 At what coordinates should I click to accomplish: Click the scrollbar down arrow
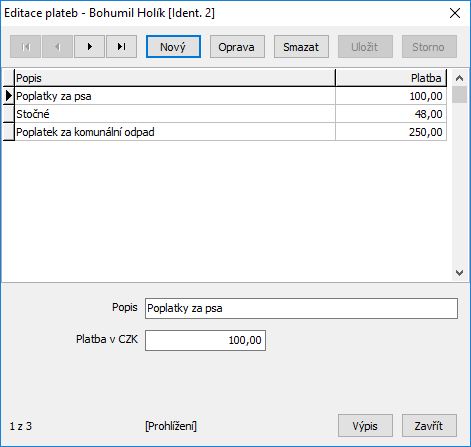pos(459,273)
